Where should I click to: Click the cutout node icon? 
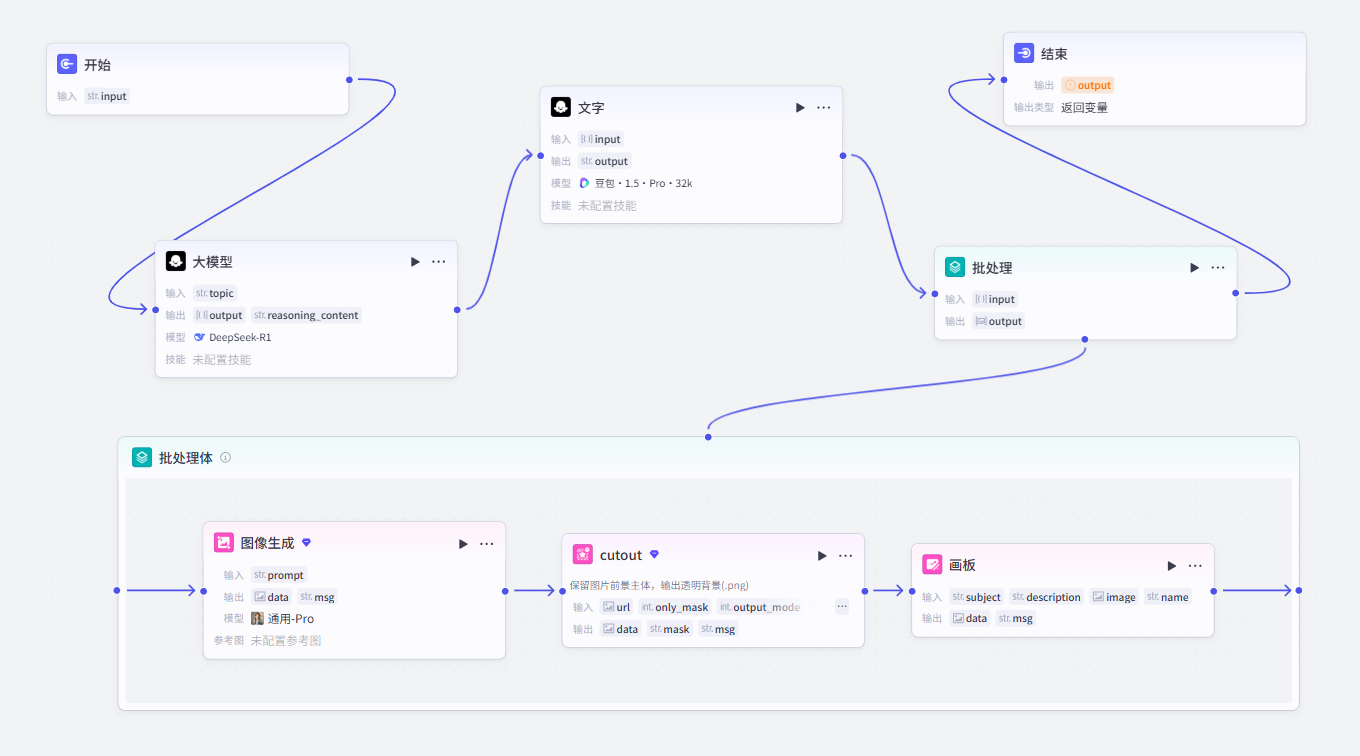(583, 555)
